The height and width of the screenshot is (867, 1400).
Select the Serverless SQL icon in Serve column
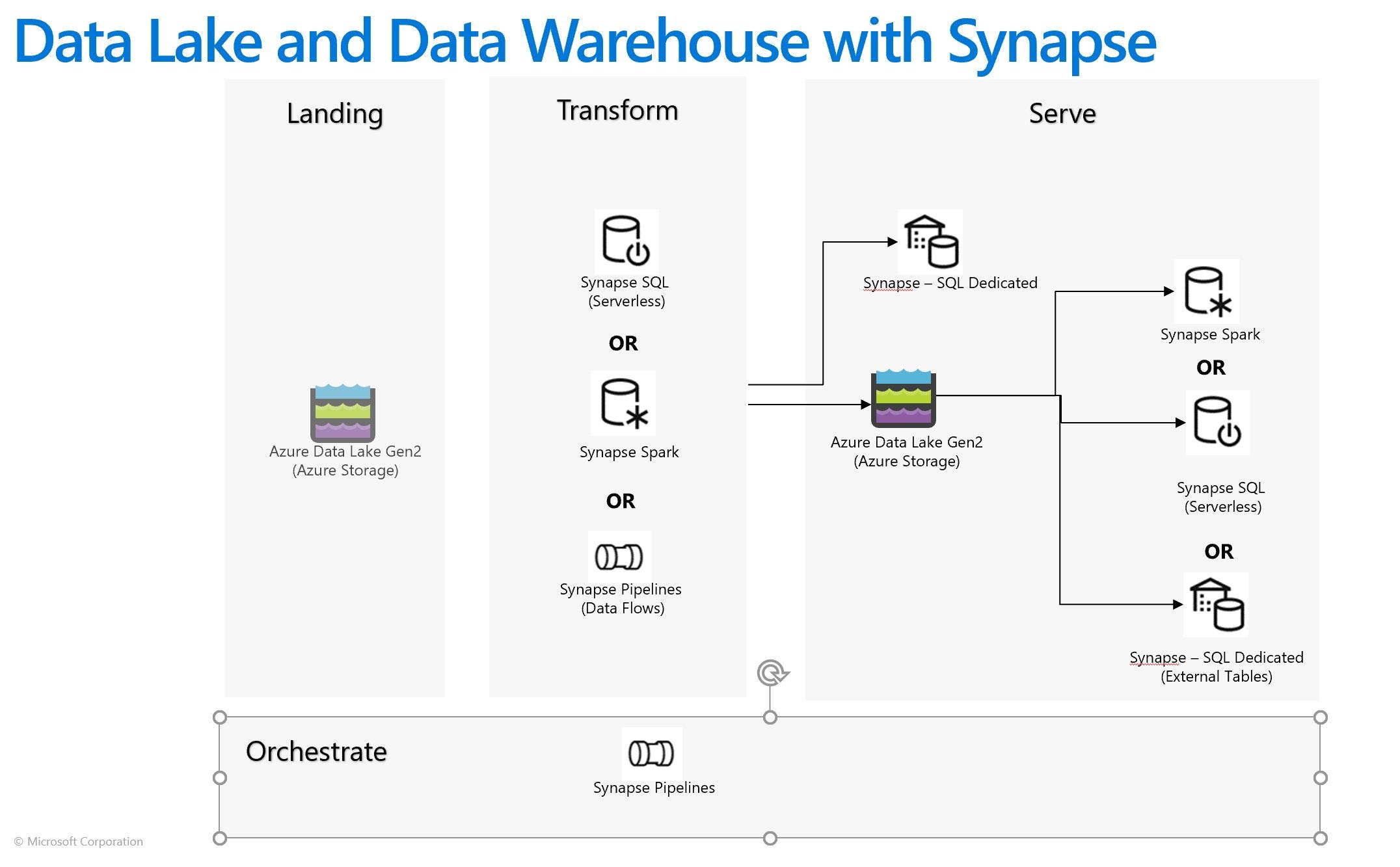[1217, 423]
